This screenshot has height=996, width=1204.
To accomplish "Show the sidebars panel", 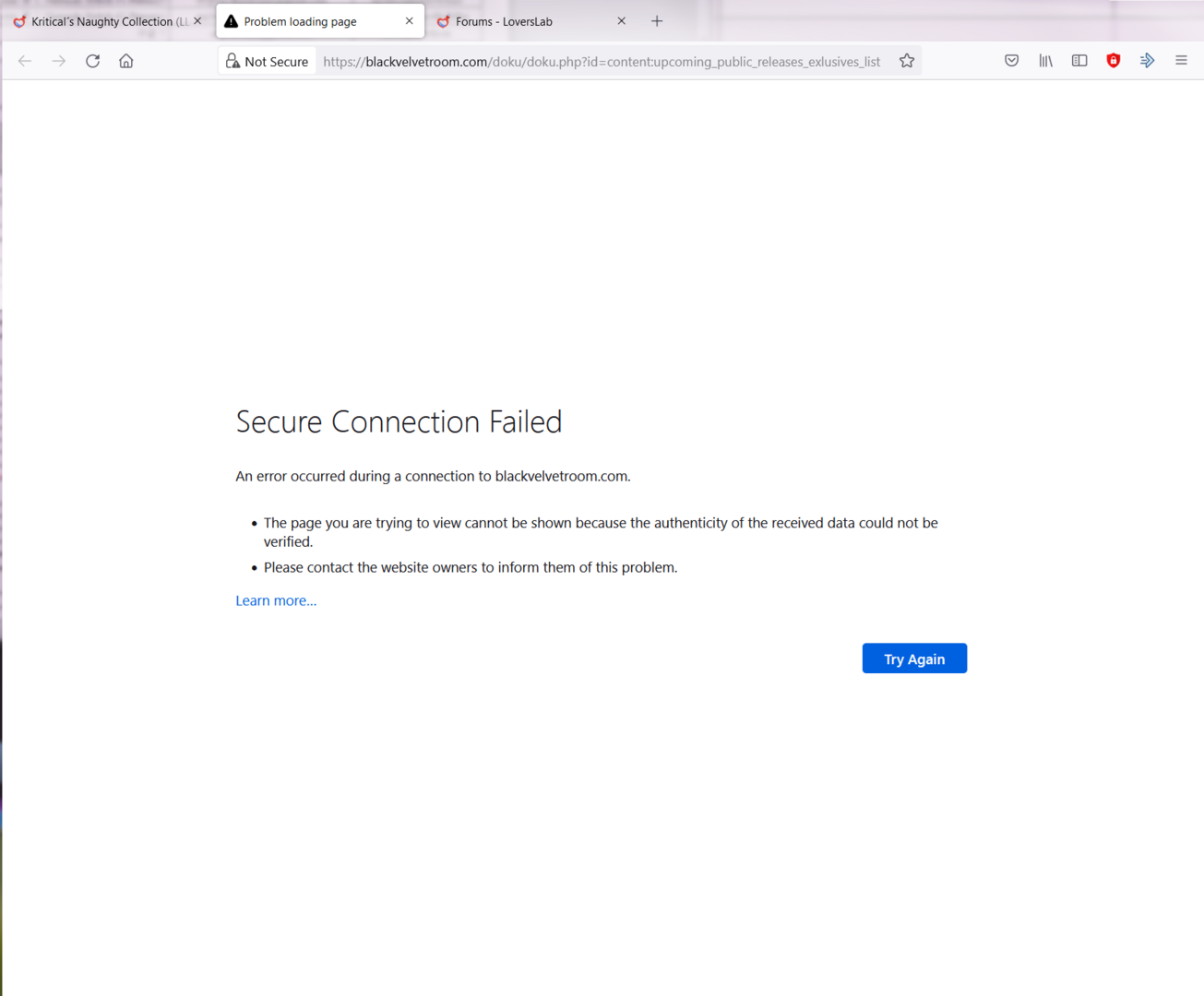I will coord(1079,61).
